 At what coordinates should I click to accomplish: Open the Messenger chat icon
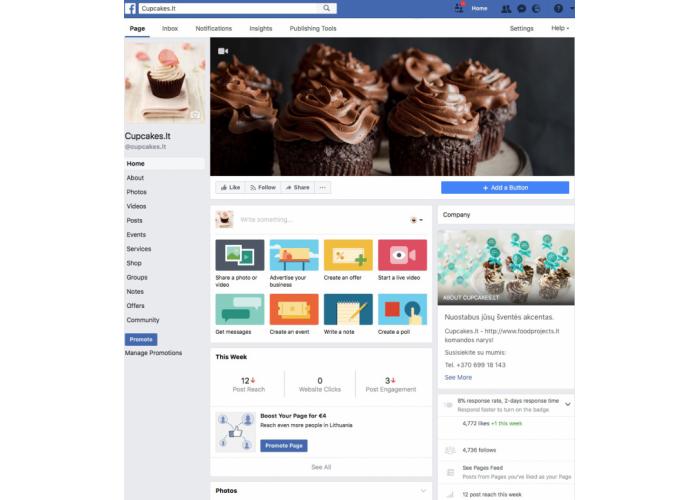tap(521, 8)
